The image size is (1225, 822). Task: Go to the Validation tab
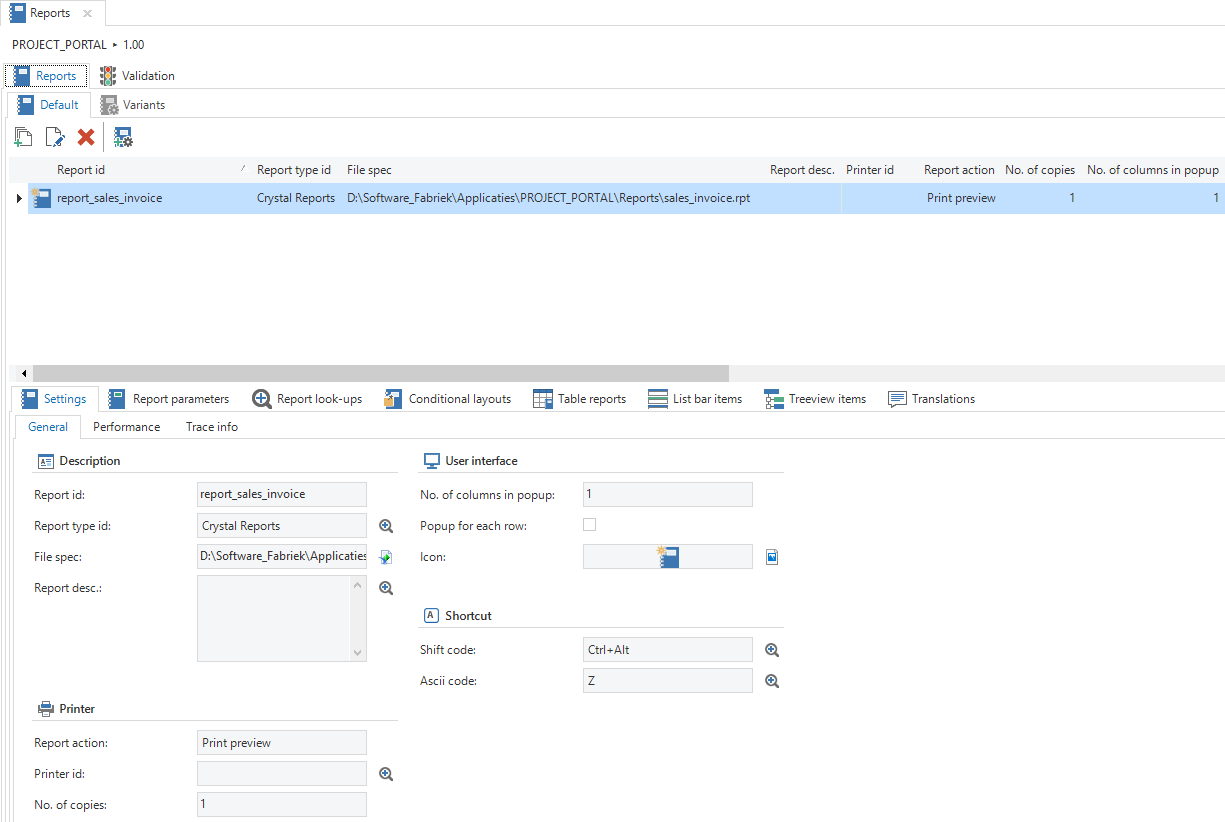pos(137,76)
